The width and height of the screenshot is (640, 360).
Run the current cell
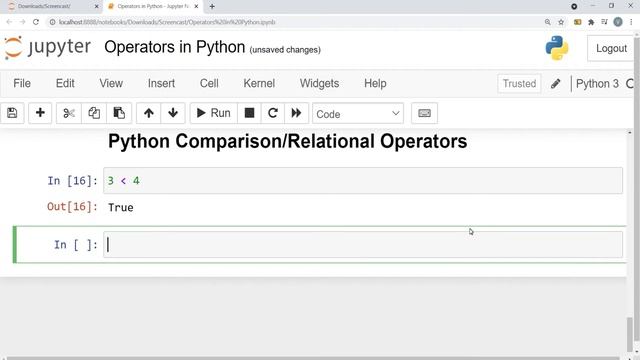tap(213, 113)
